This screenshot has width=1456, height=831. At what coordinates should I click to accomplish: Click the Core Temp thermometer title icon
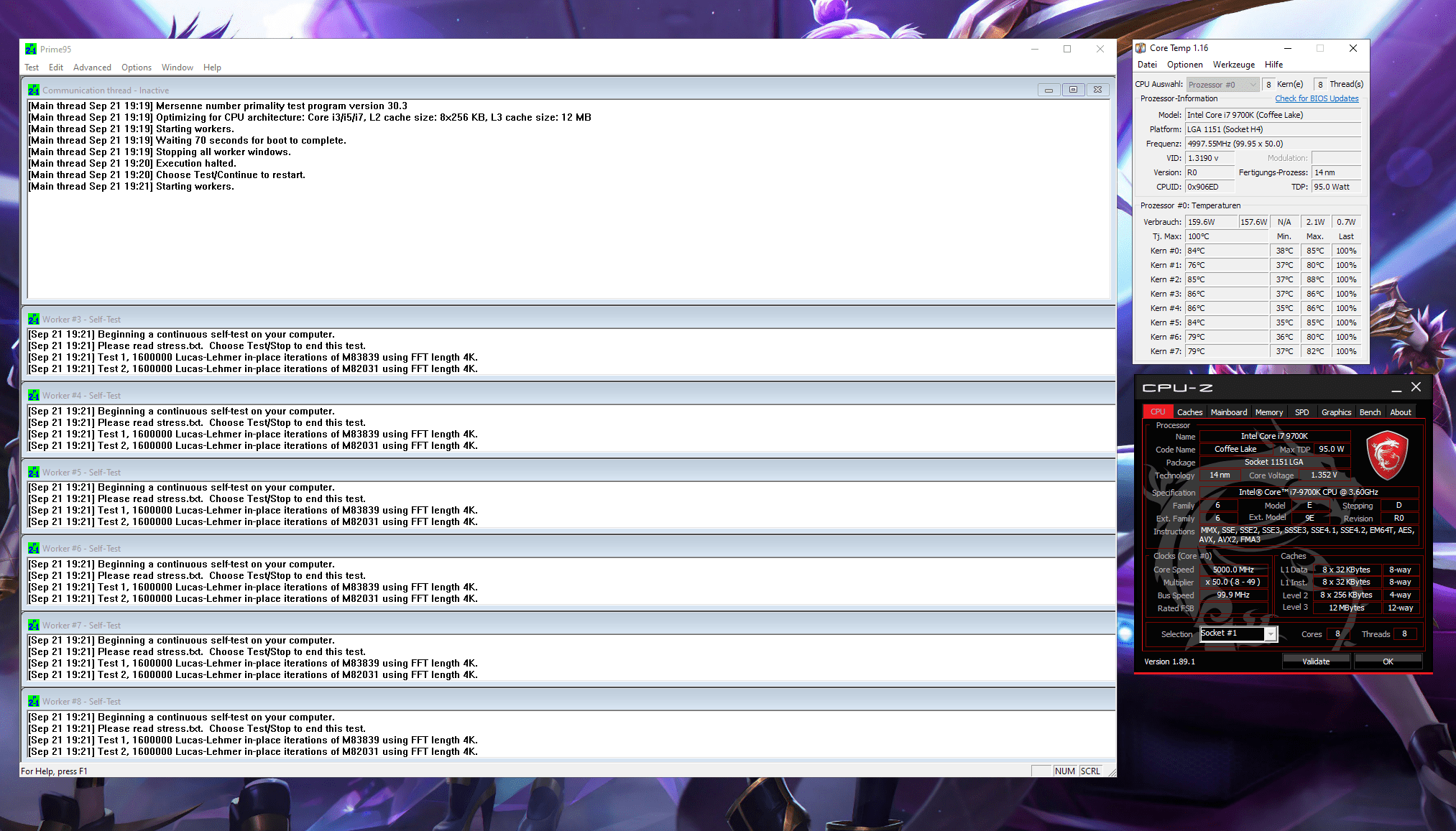click(1141, 48)
